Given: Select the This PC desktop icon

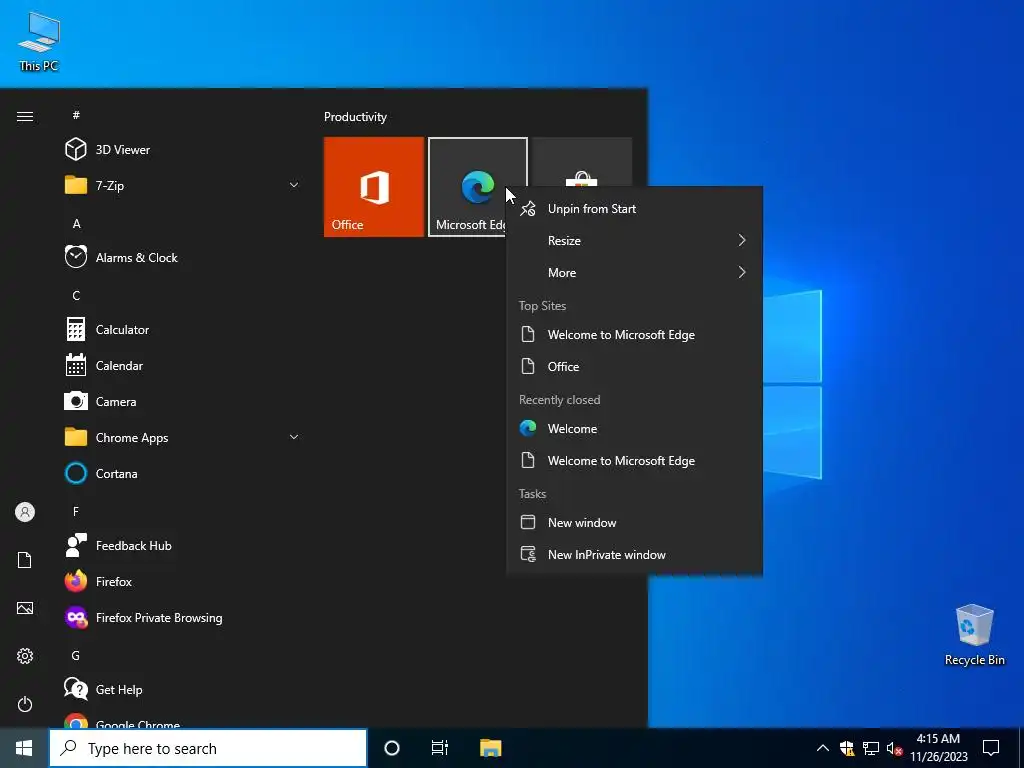Looking at the screenshot, I should pyautogui.click(x=39, y=40).
